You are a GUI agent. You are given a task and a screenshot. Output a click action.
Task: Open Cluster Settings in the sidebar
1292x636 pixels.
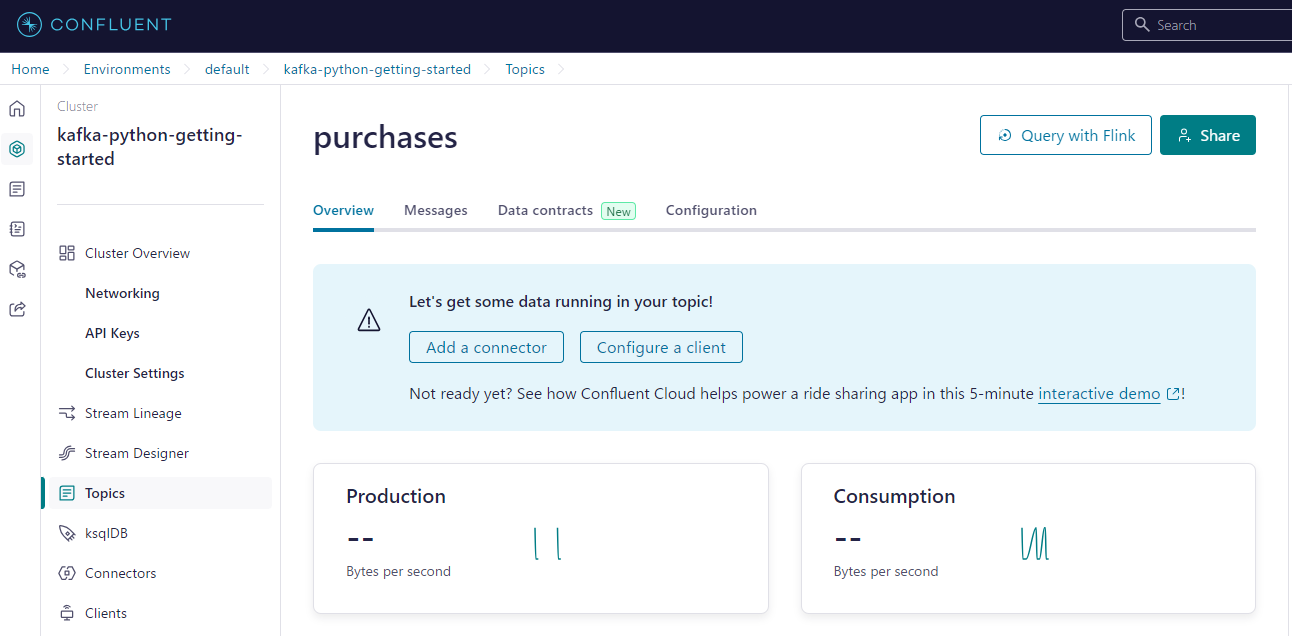[135, 373]
